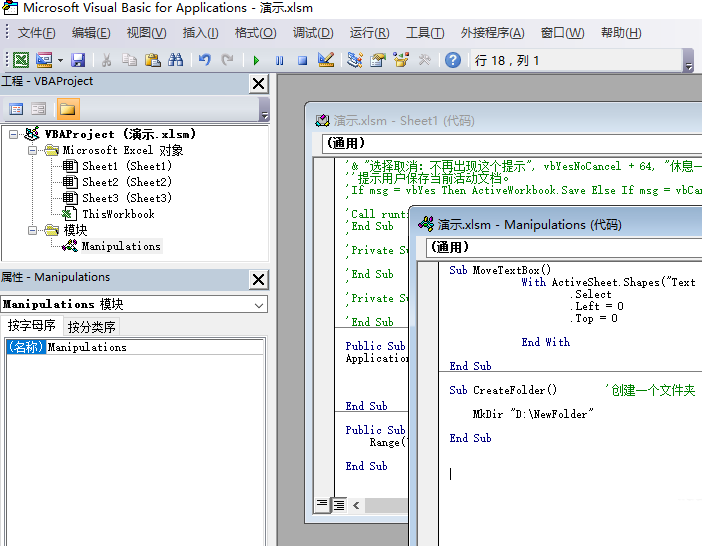The width and height of the screenshot is (702, 546).
Task: Switch to the 按字母序 tab
Action: [x=31, y=325]
